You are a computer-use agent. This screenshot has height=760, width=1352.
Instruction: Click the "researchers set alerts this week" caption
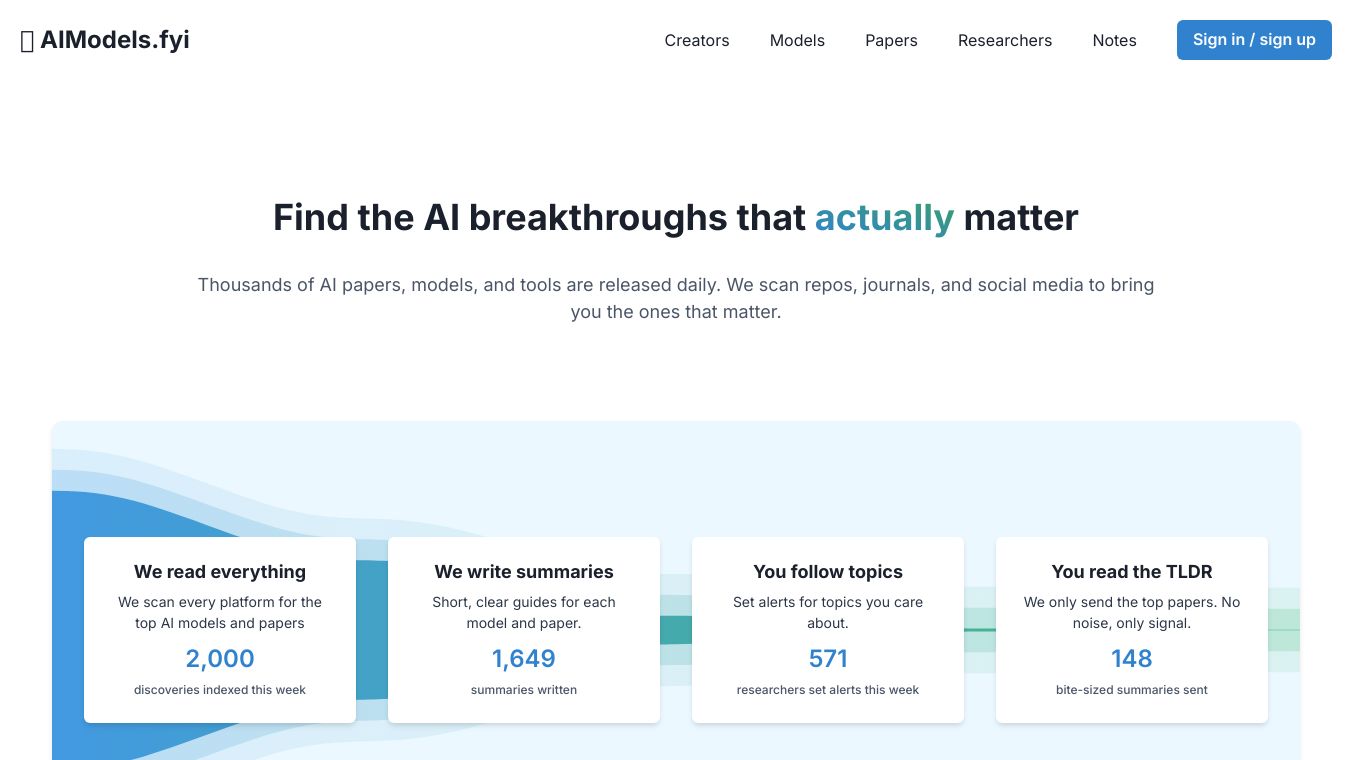coord(828,690)
